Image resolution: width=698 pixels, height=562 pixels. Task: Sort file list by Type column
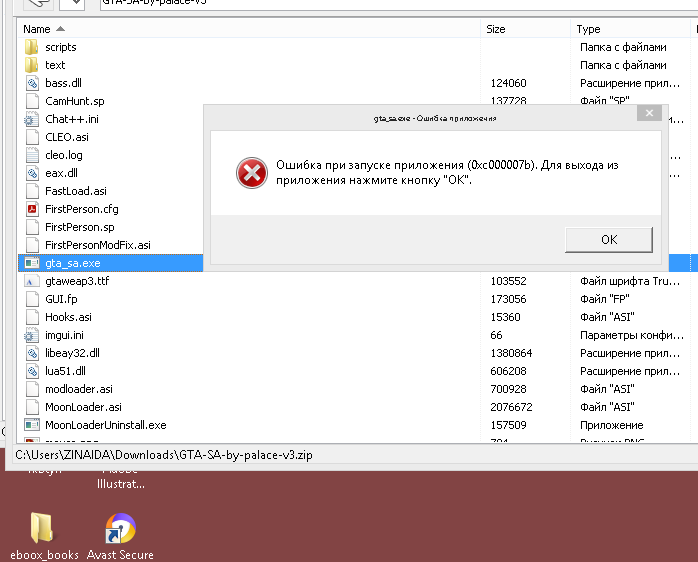[588, 29]
